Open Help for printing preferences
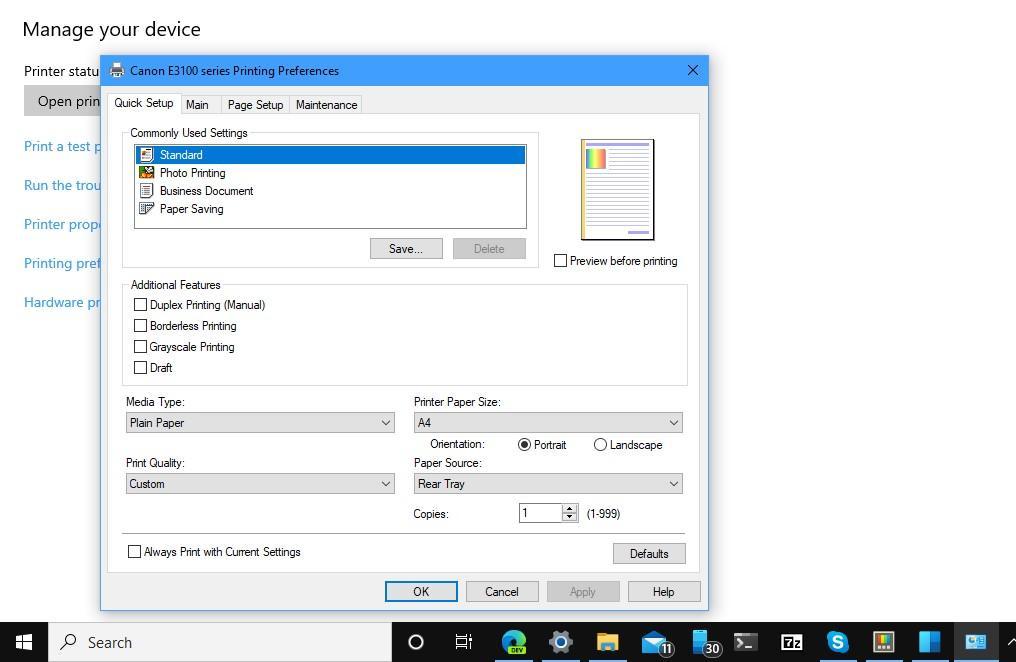The height and width of the screenshot is (662, 1016). 664,591
